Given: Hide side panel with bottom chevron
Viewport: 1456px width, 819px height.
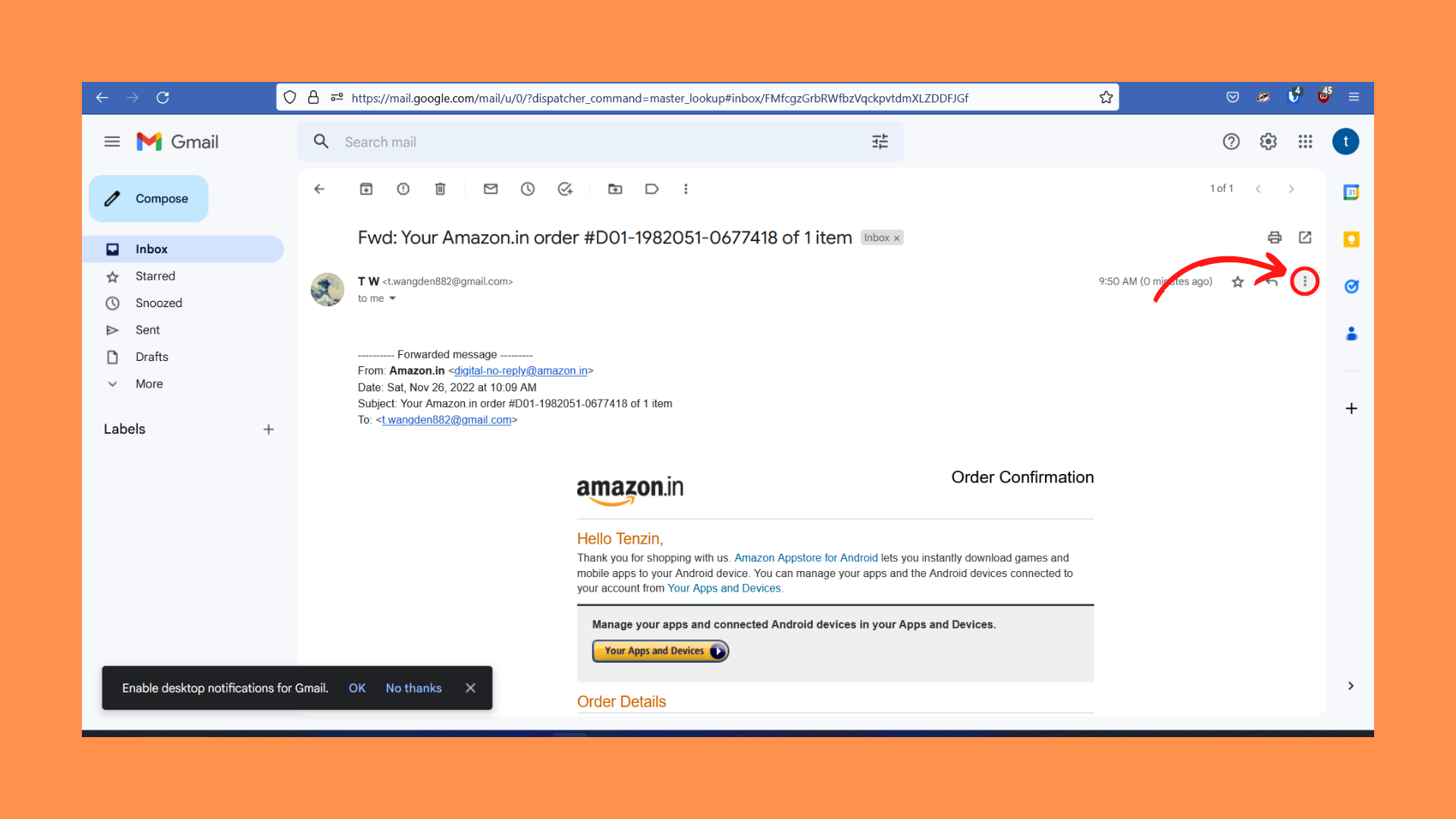Looking at the screenshot, I should click(x=1351, y=686).
